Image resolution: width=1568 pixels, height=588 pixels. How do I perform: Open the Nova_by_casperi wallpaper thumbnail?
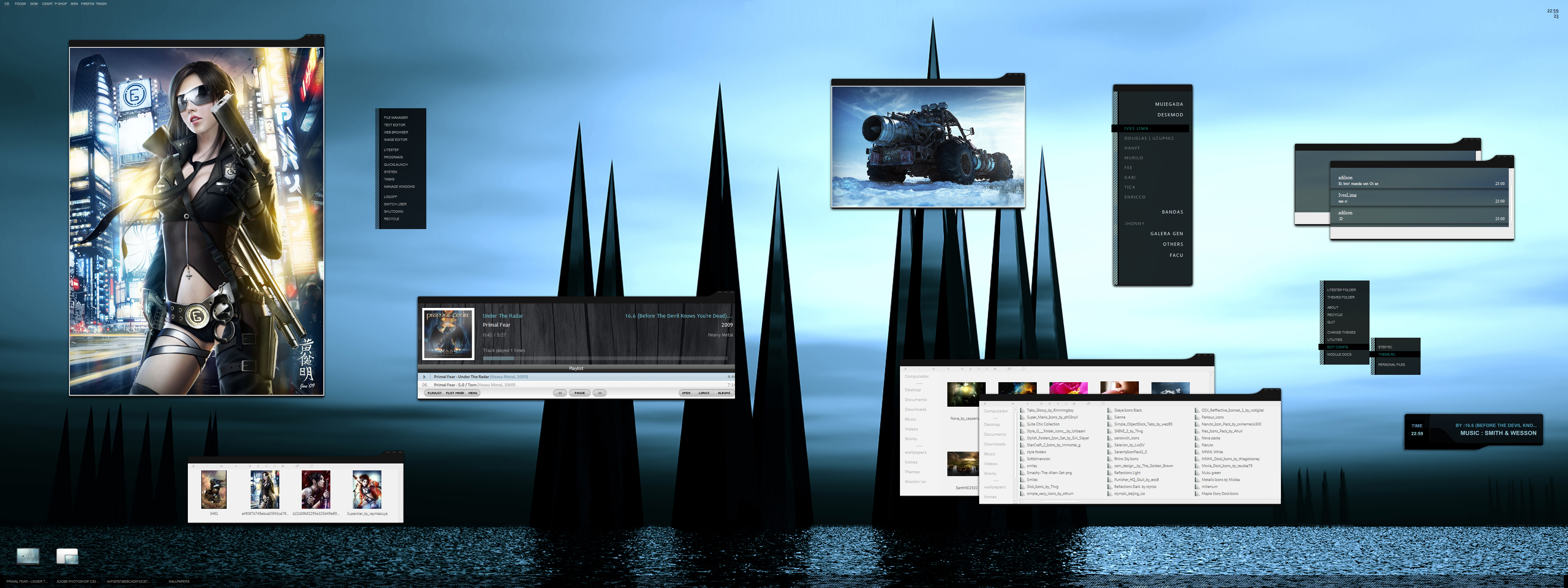pos(966,394)
